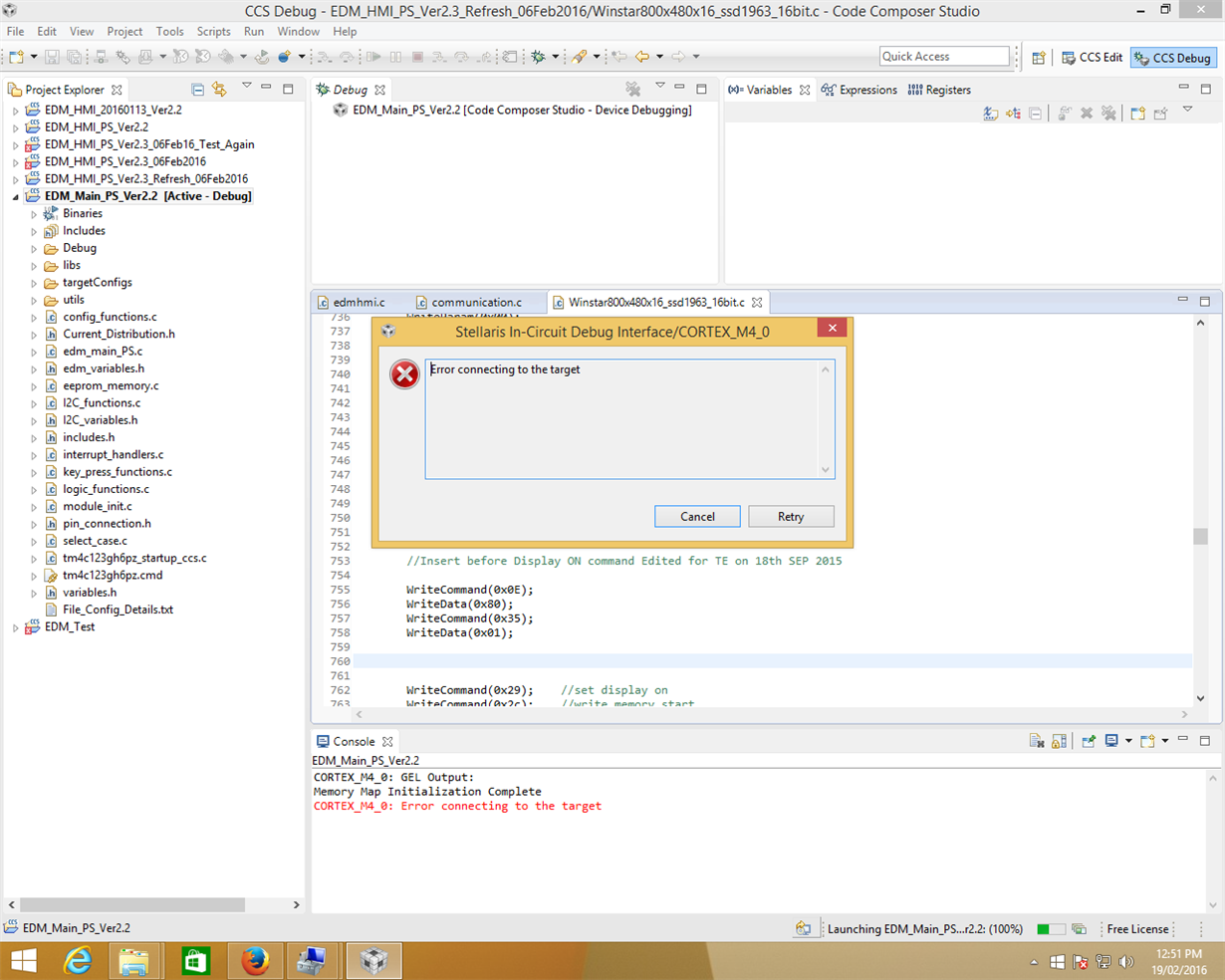Toggle Pin Console icon
Screen dimensions: 1225x980
[x=1088, y=741]
